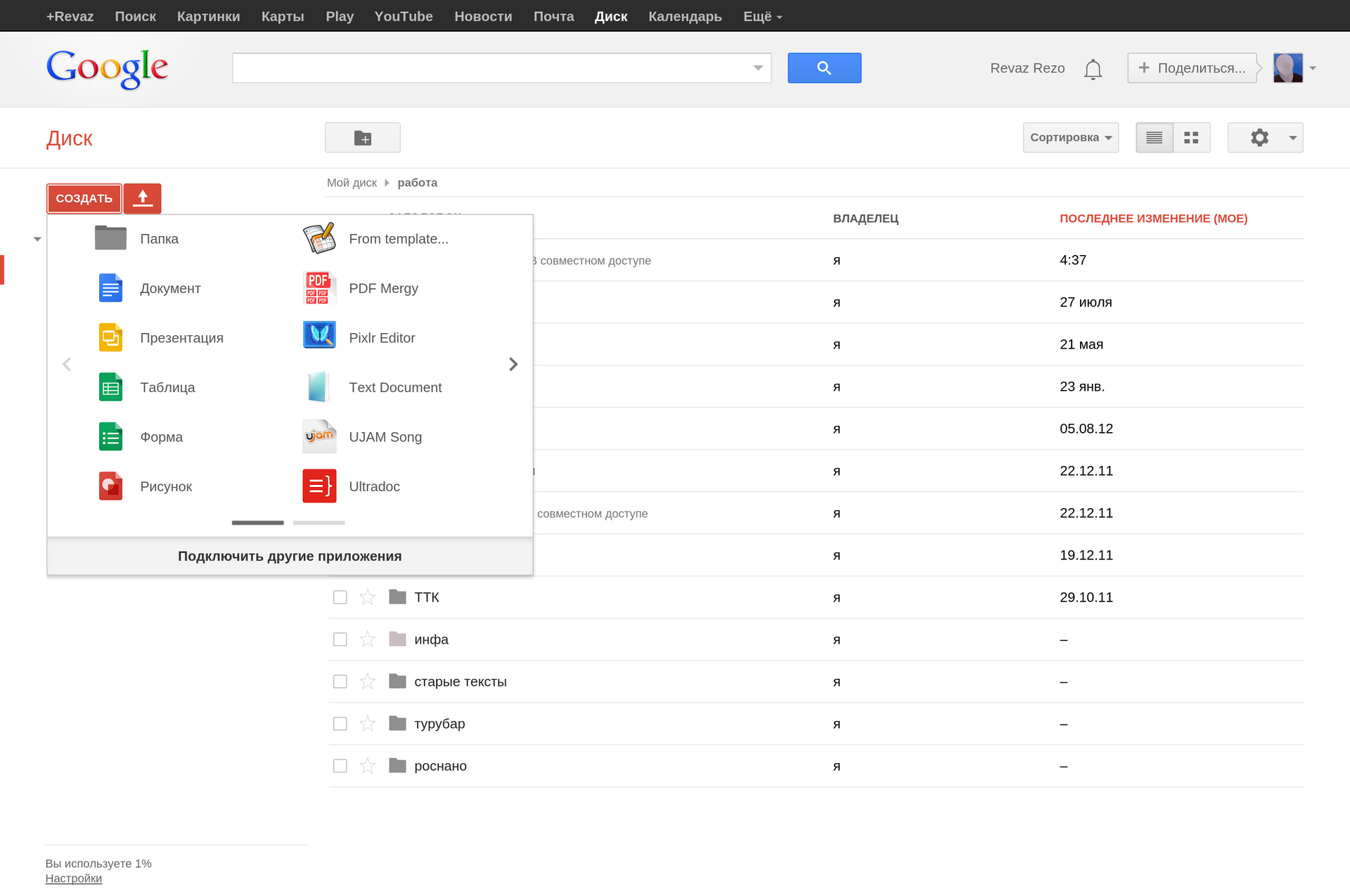This screenshot has width=1350, height=896.
Task: Go to next page of apps arrow
Action: pyautogui.click(x=513, y=364)
